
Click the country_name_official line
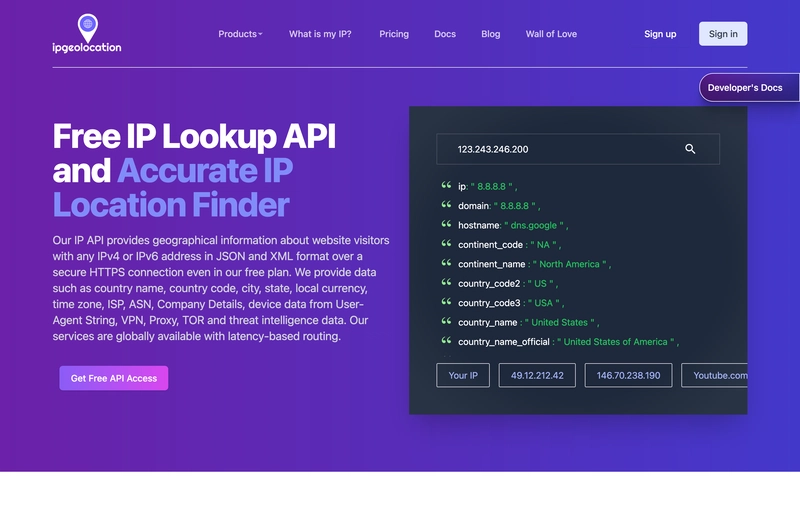tap(560, 341)
